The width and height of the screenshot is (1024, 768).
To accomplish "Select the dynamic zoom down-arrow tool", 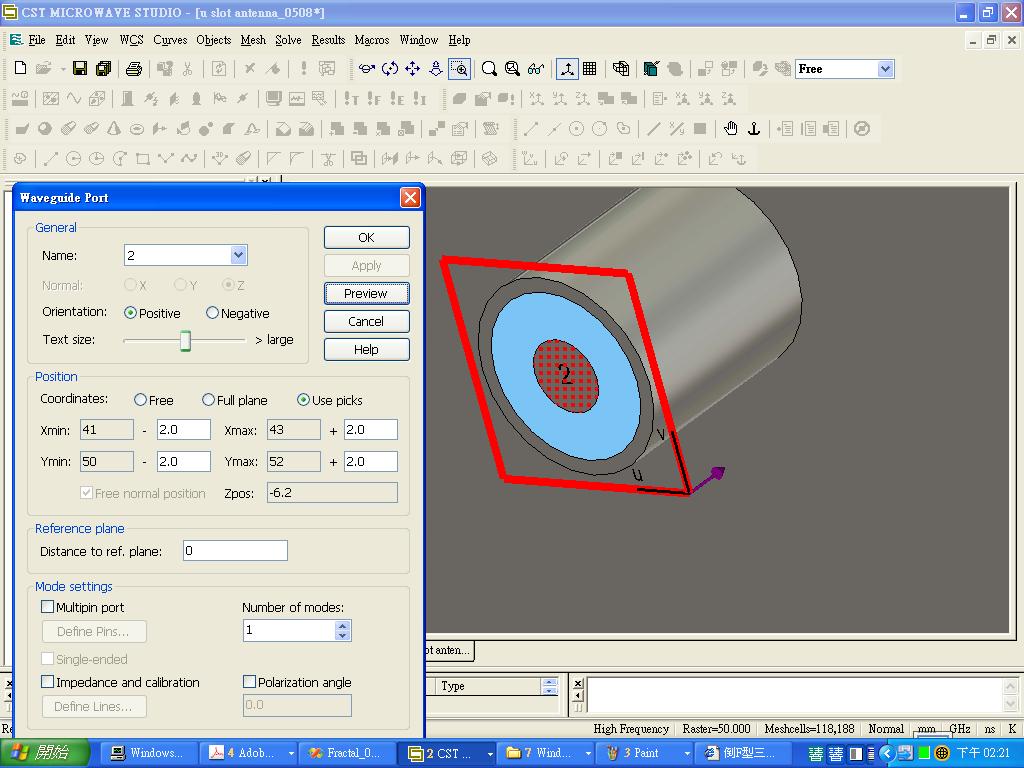I will [436, 69].
